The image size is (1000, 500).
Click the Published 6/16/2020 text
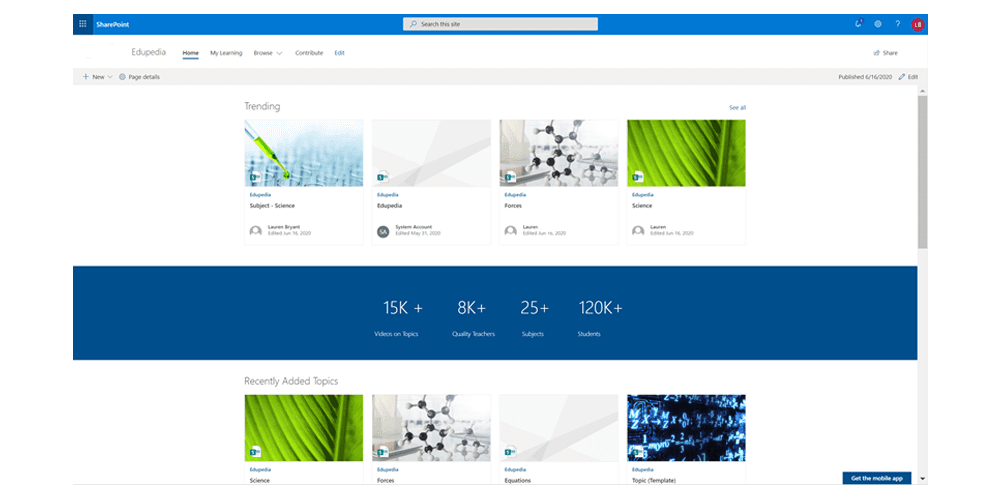865,77
